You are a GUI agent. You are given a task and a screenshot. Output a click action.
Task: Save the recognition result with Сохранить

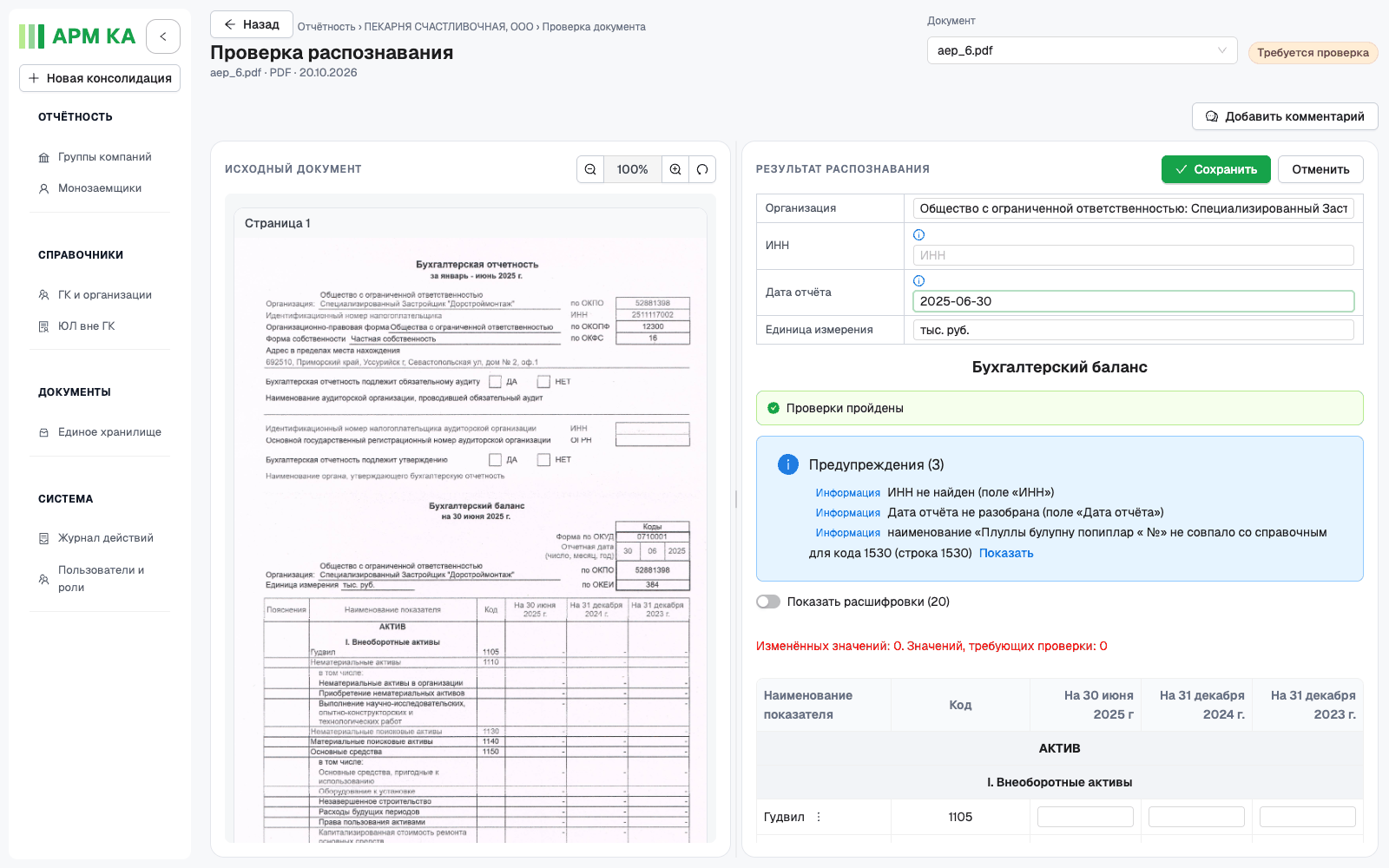pyautogui.click(x=1216, y=169)
